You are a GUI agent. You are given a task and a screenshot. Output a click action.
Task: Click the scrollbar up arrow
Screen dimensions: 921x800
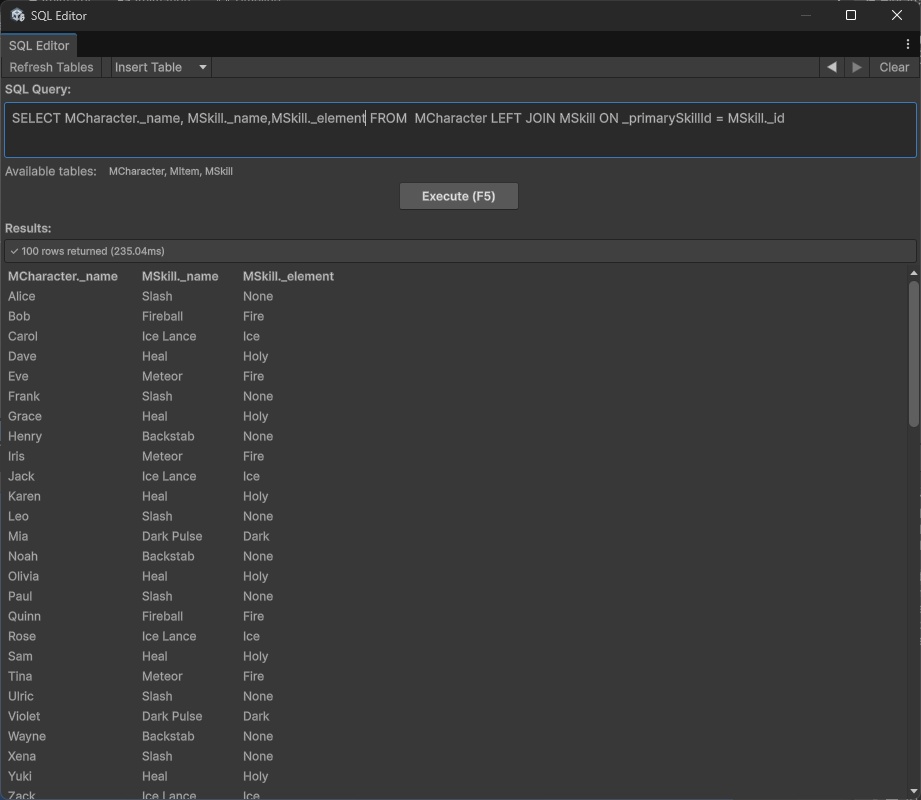[913, 273]
